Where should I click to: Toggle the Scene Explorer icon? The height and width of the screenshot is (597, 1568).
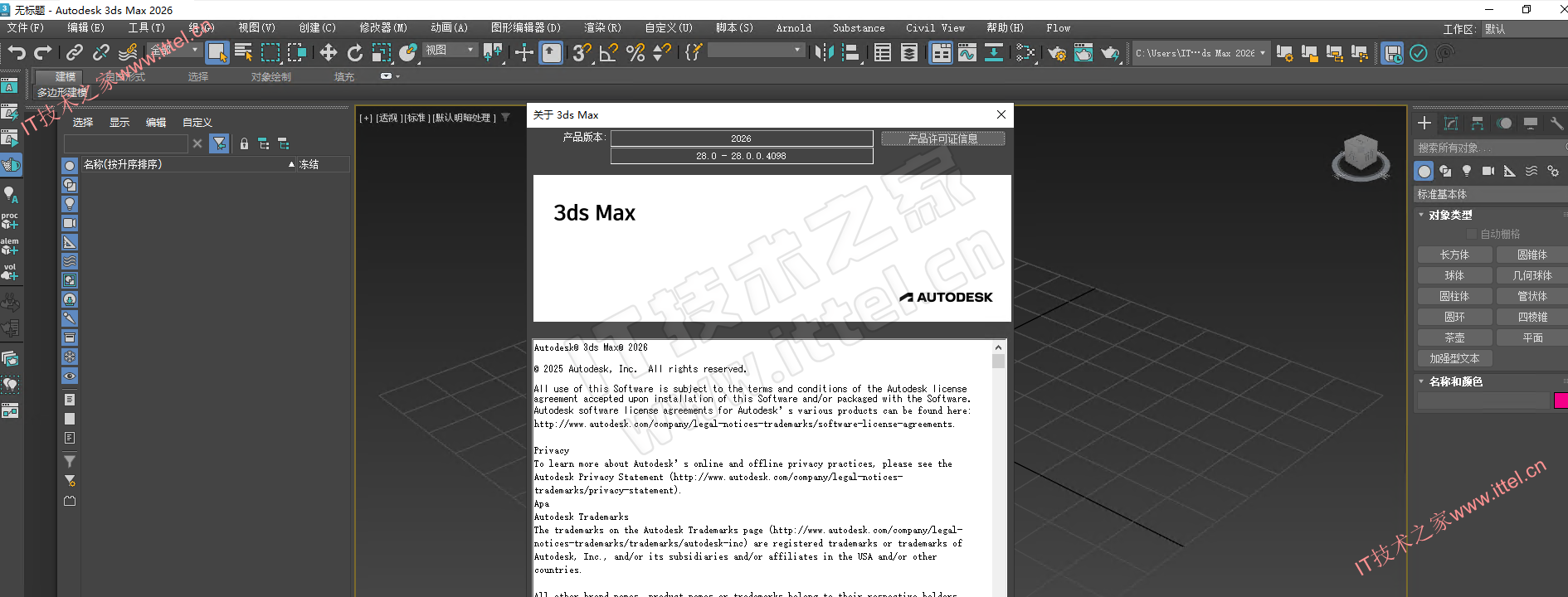(x=883, y=53)
